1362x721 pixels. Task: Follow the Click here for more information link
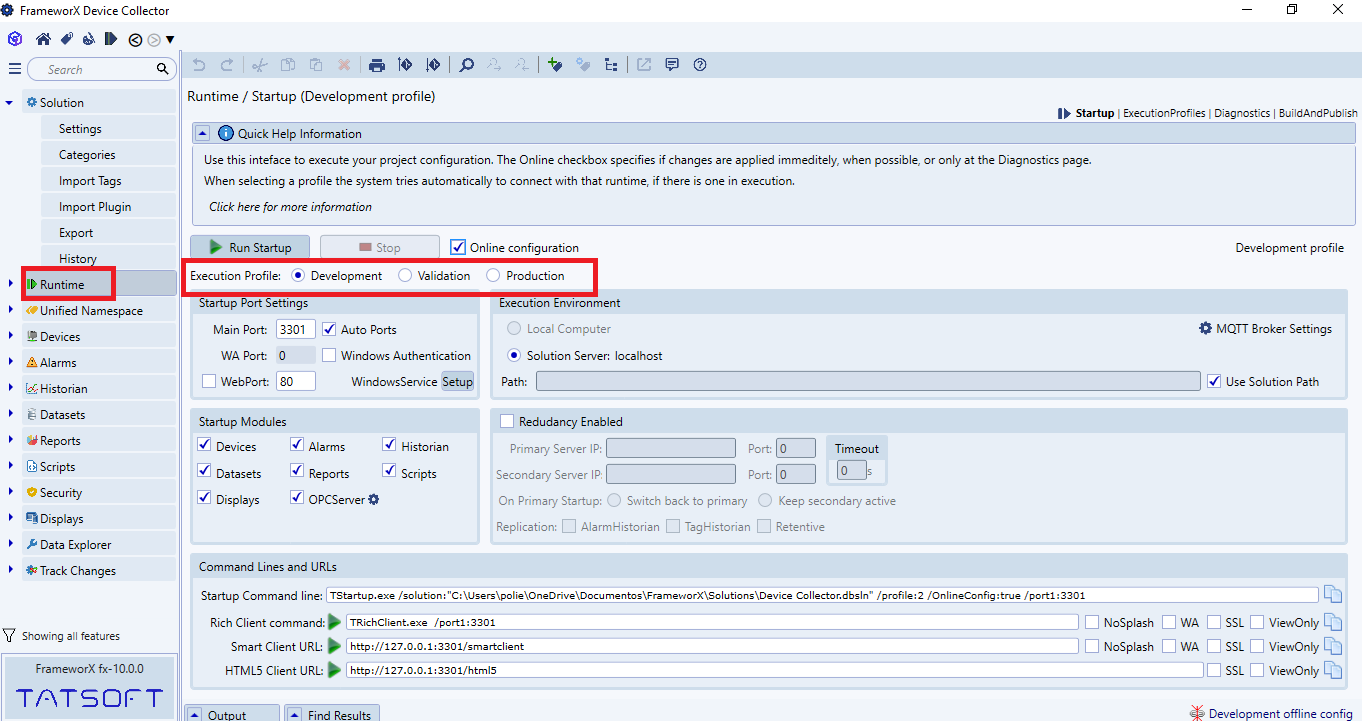290,207
